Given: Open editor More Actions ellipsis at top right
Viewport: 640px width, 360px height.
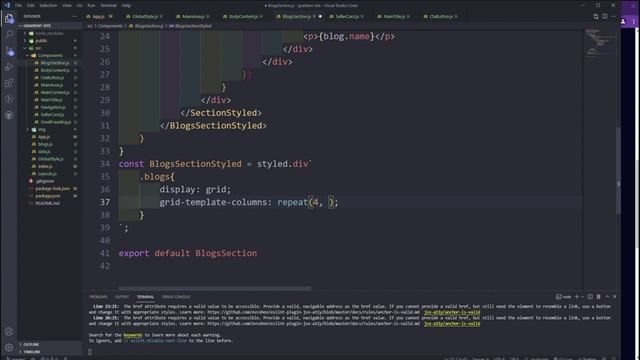Looking at the screenshot, I should pos(613,16).
